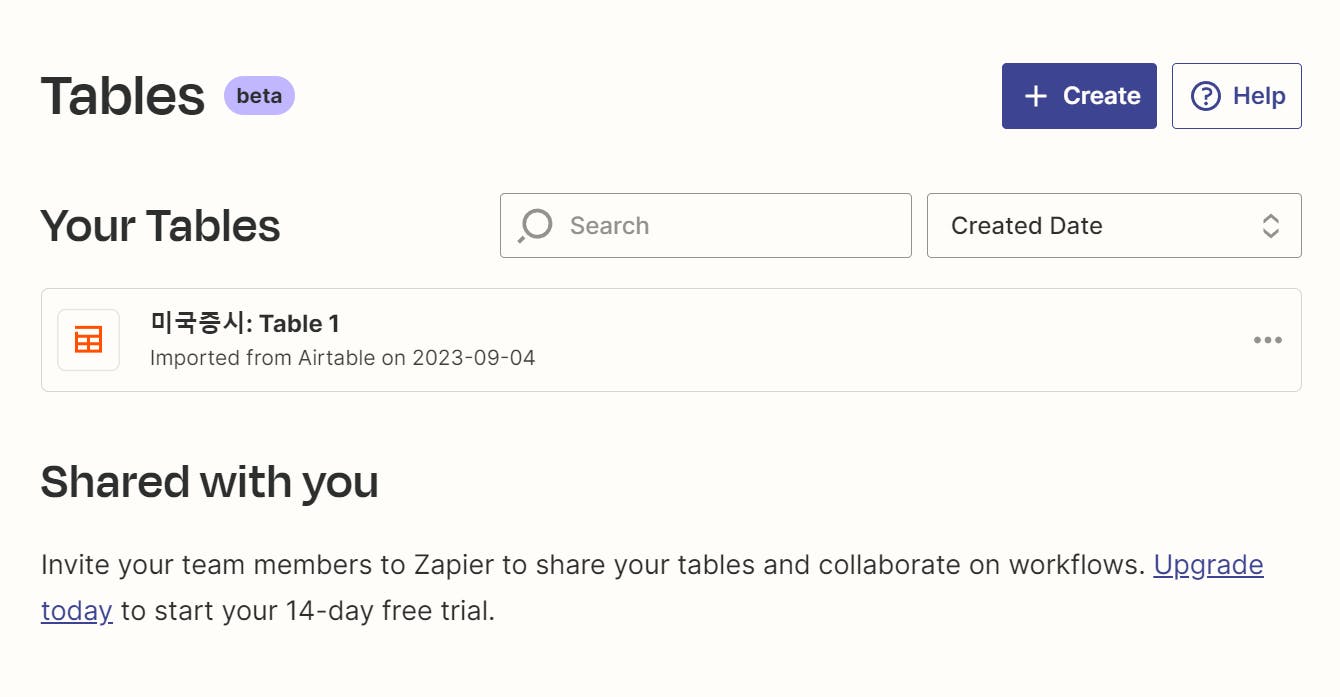Follow the Upgrade today link
Image resolution: width=1340 pixels, height=697 pixels.
(1208, 565)
